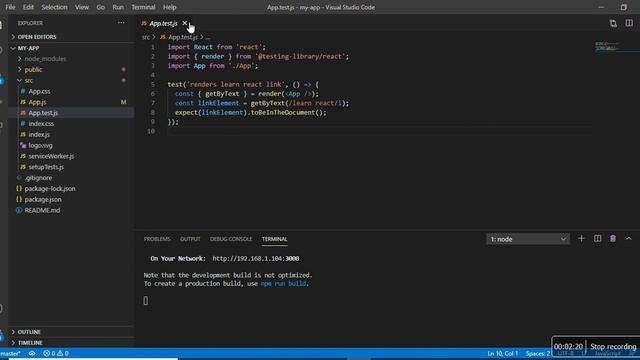This screenshot has width=640, height=360.
Task: Split the terminal pane
Action: coord(597,238)
